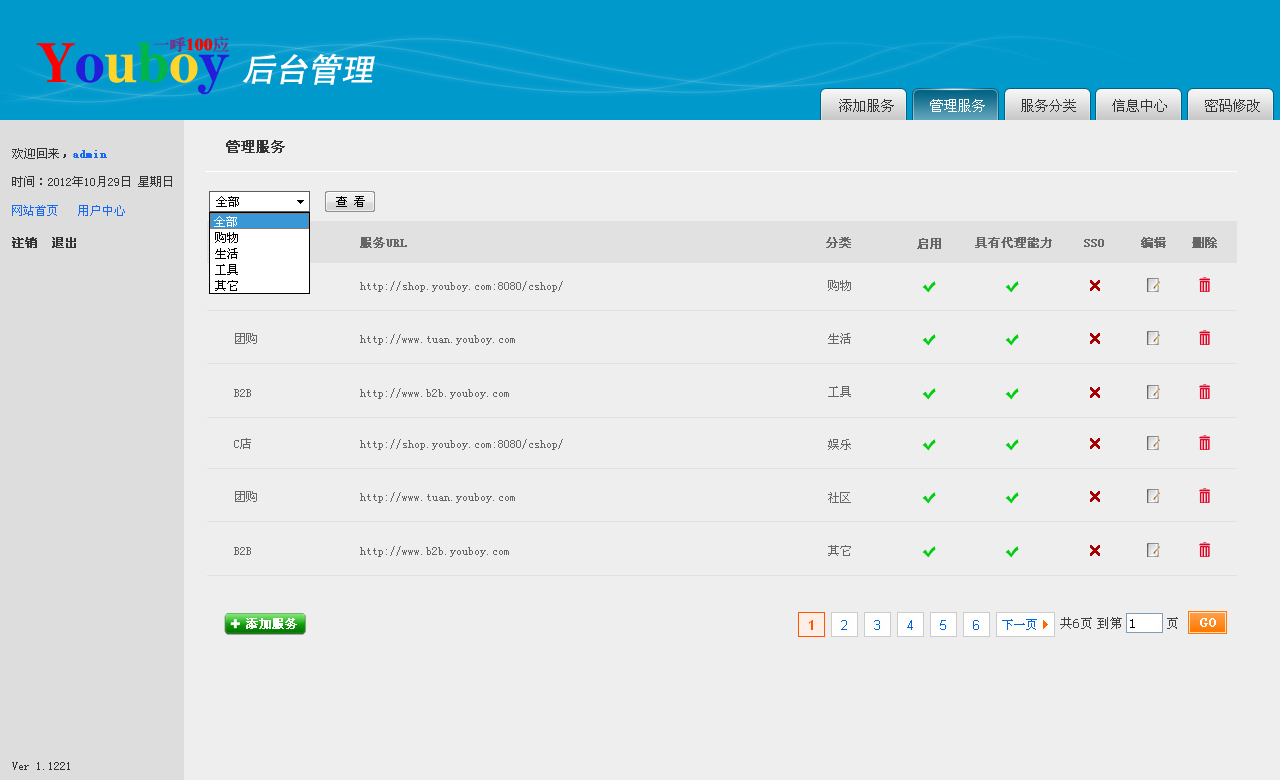The image size is (1280, 780).
Task: Click the admin username link
Action: pyautogui.click(x=90, y=154)
